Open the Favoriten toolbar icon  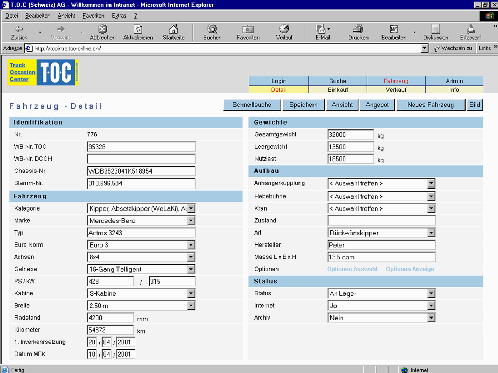(x=248, y=32)
